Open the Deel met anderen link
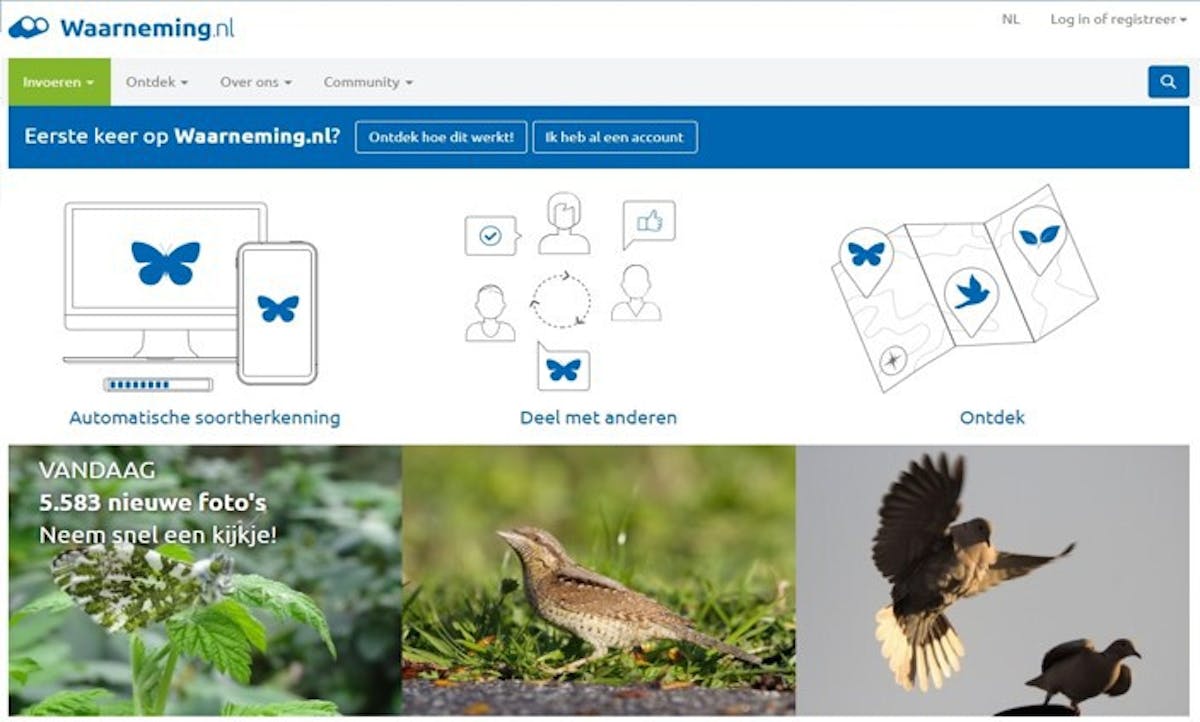This screenshot has width=1200, height=722. tap(599, 417)
